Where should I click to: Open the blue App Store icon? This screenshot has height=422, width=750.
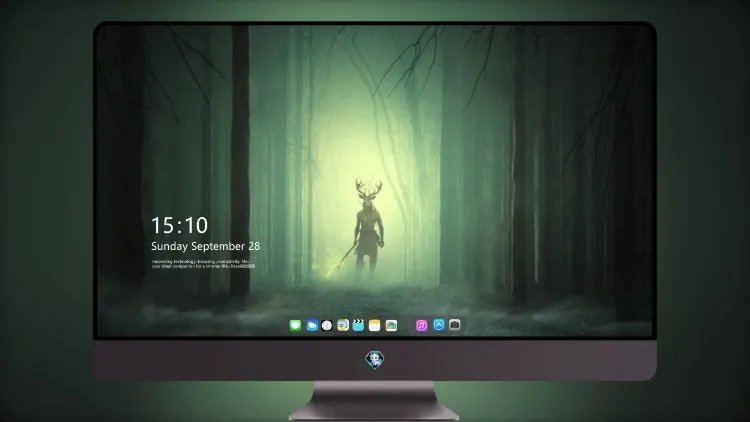click(439, 325)
